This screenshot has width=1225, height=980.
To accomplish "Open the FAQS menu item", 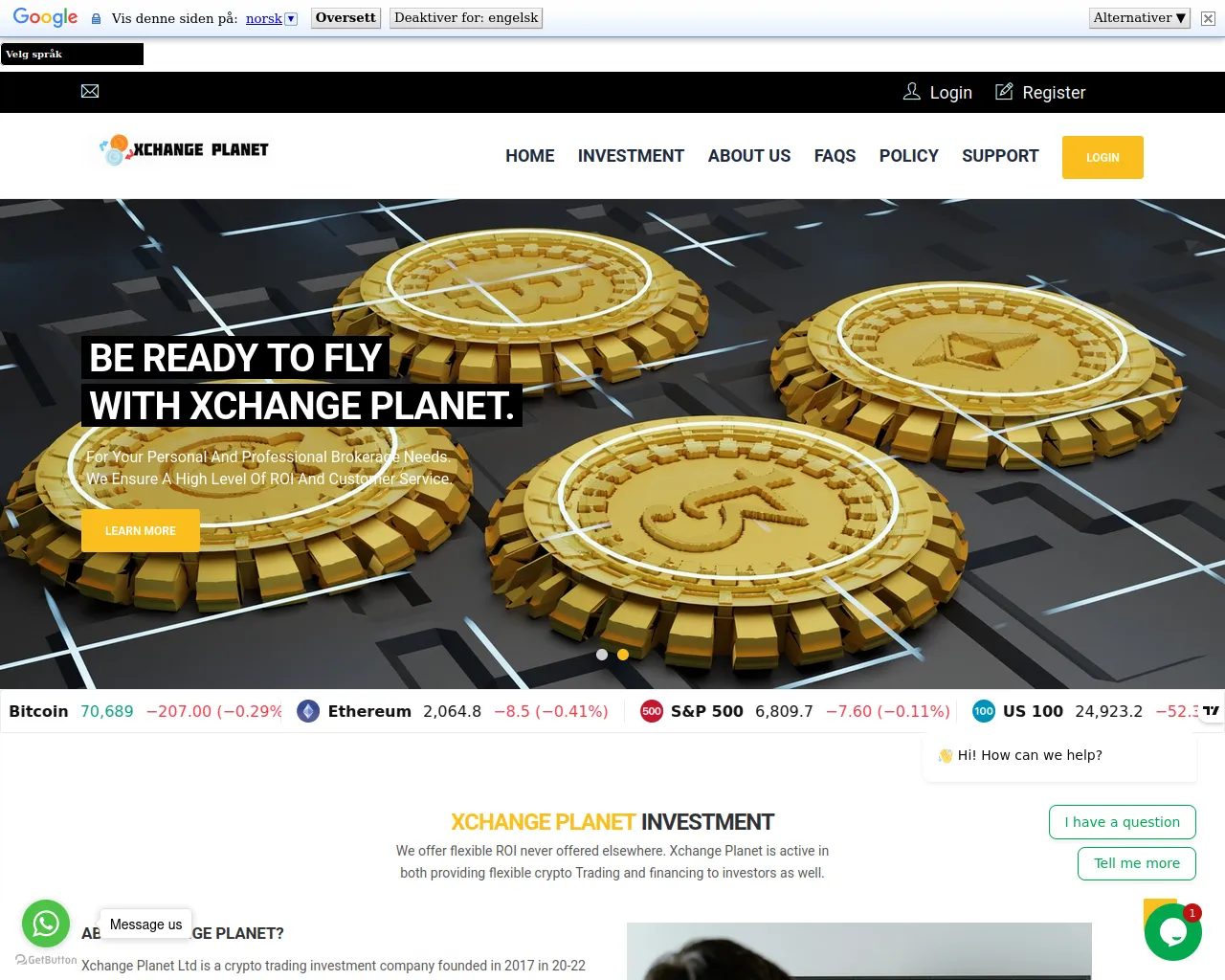I will click(x=835, y=156).
